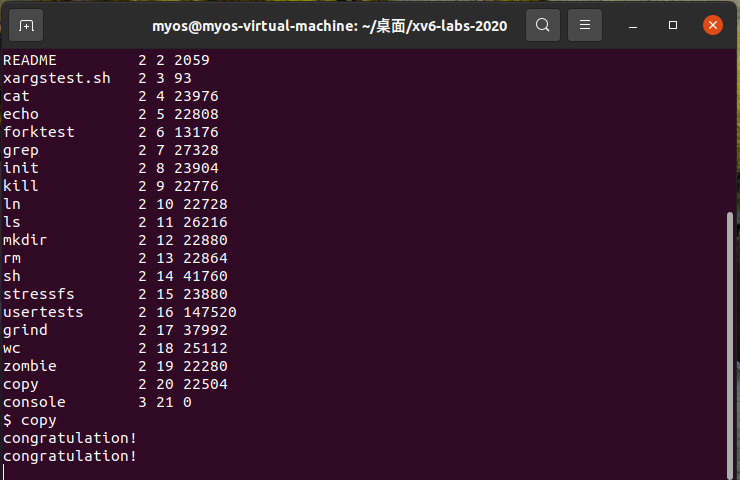Image resolution: width=740 pixels, height=480 pixels.
Task: Click the xargstest.sh line in the listing
Action: pyautogui.click(x=56, y=78)
